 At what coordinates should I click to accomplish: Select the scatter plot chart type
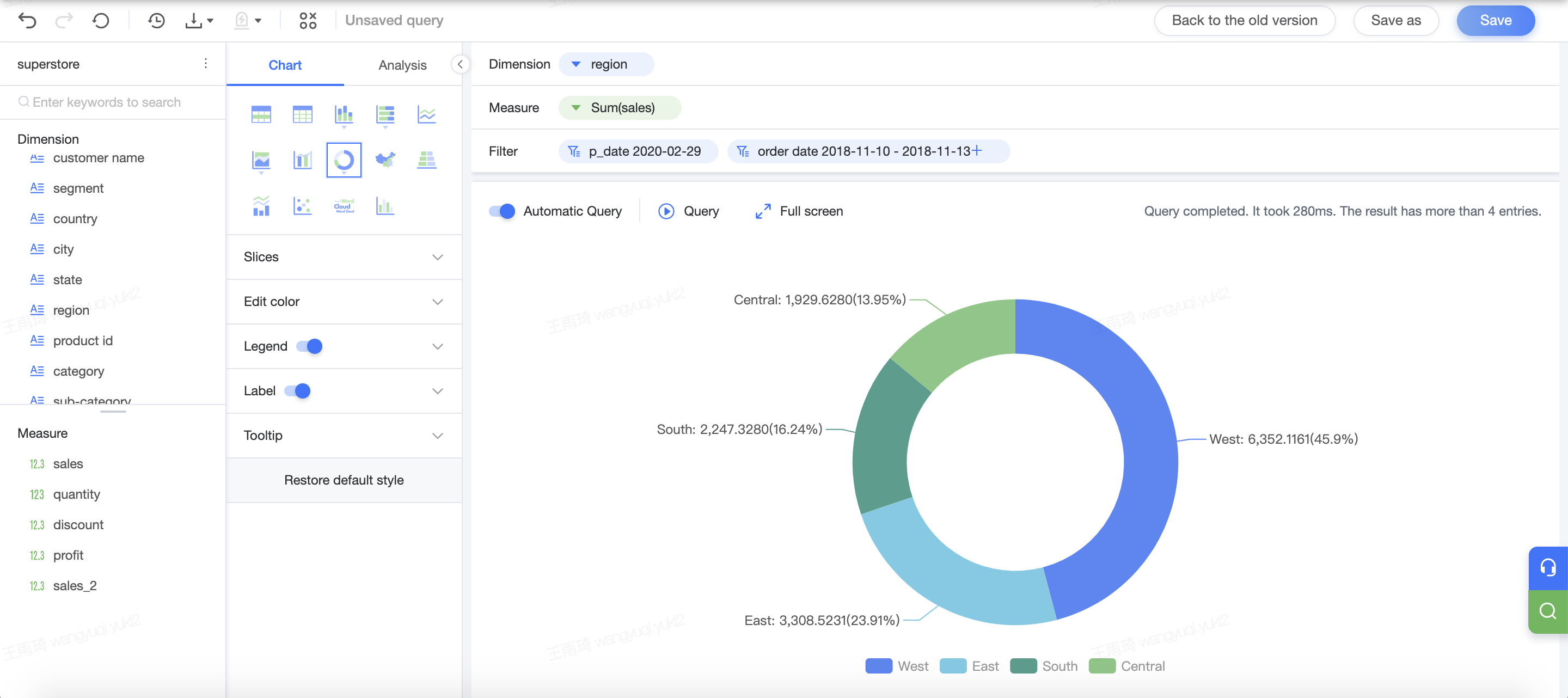(303, 206)
